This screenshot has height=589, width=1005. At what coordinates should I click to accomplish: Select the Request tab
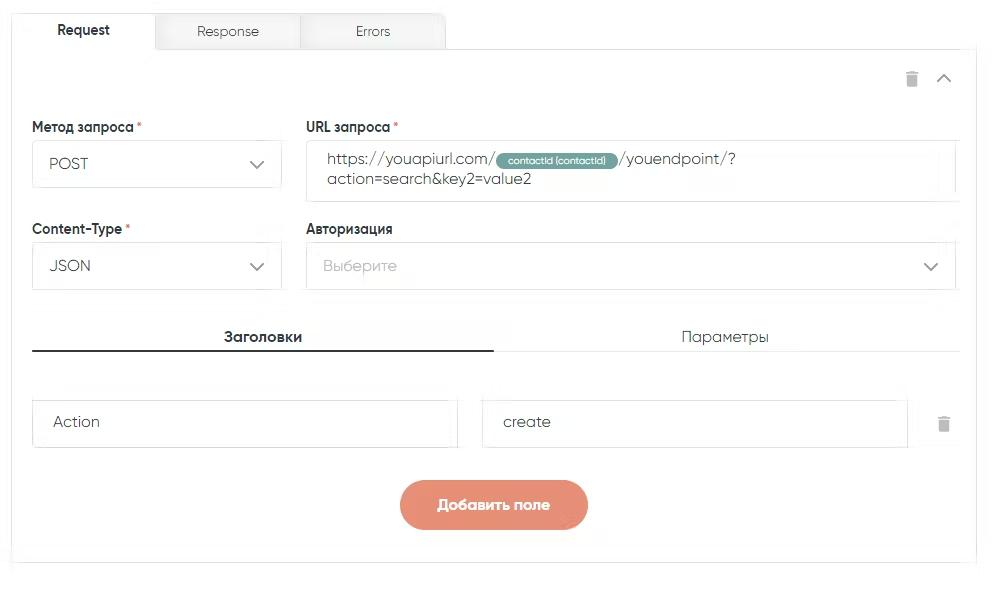[83, 30]
